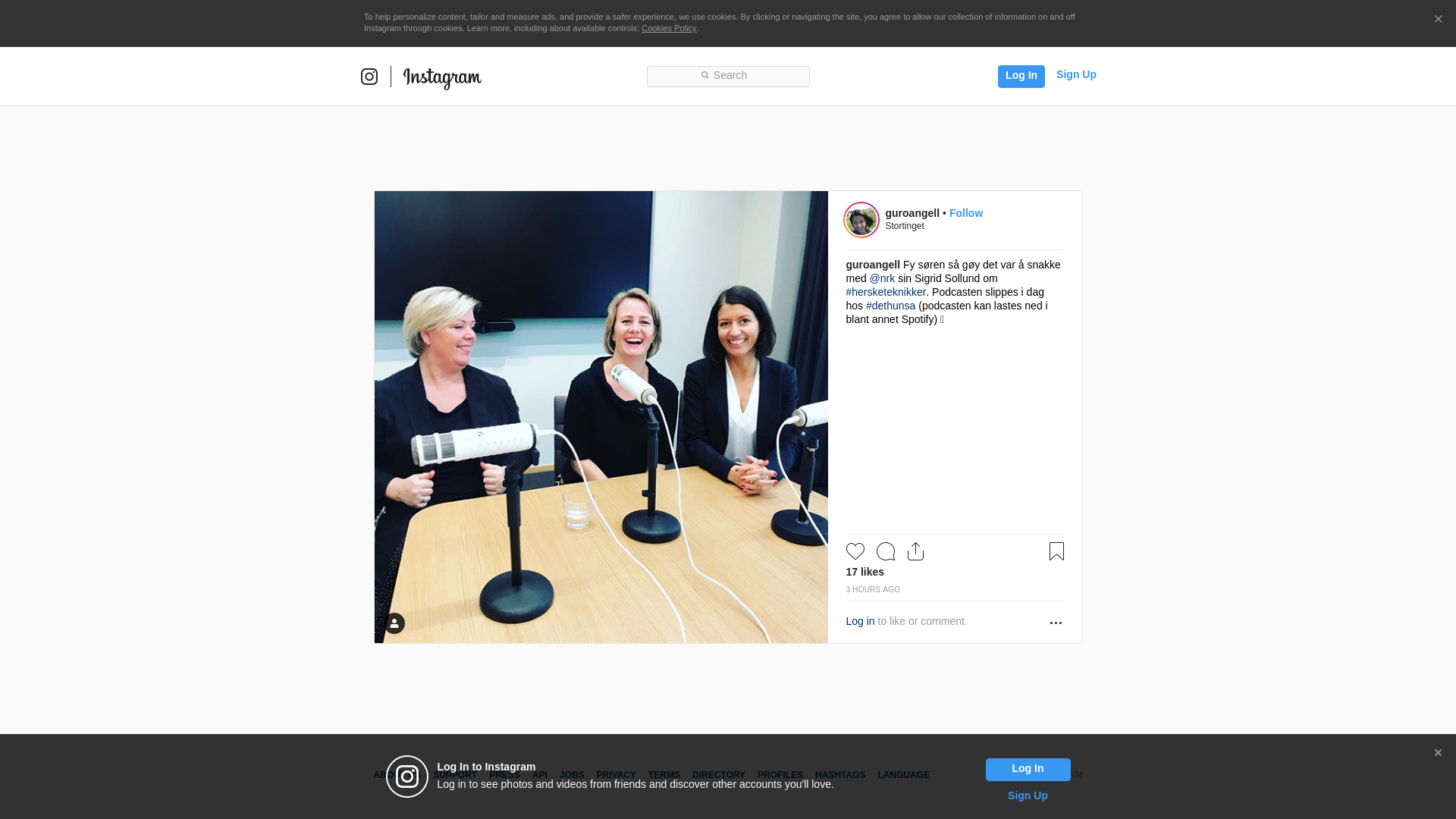Click the Search input field
The image size is (1456, 819).
pos(728,76)
